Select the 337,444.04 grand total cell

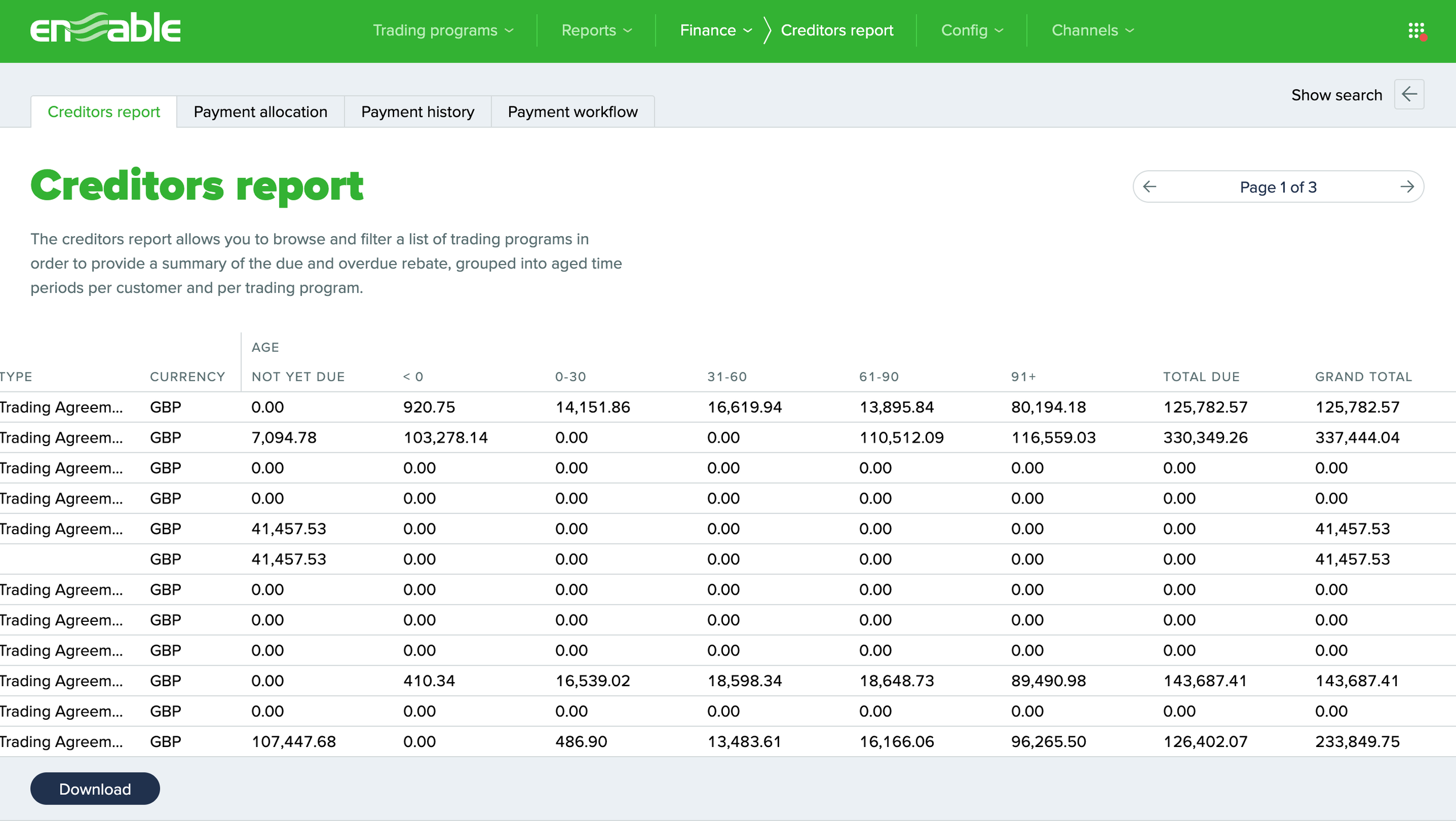coord(1357,438)
